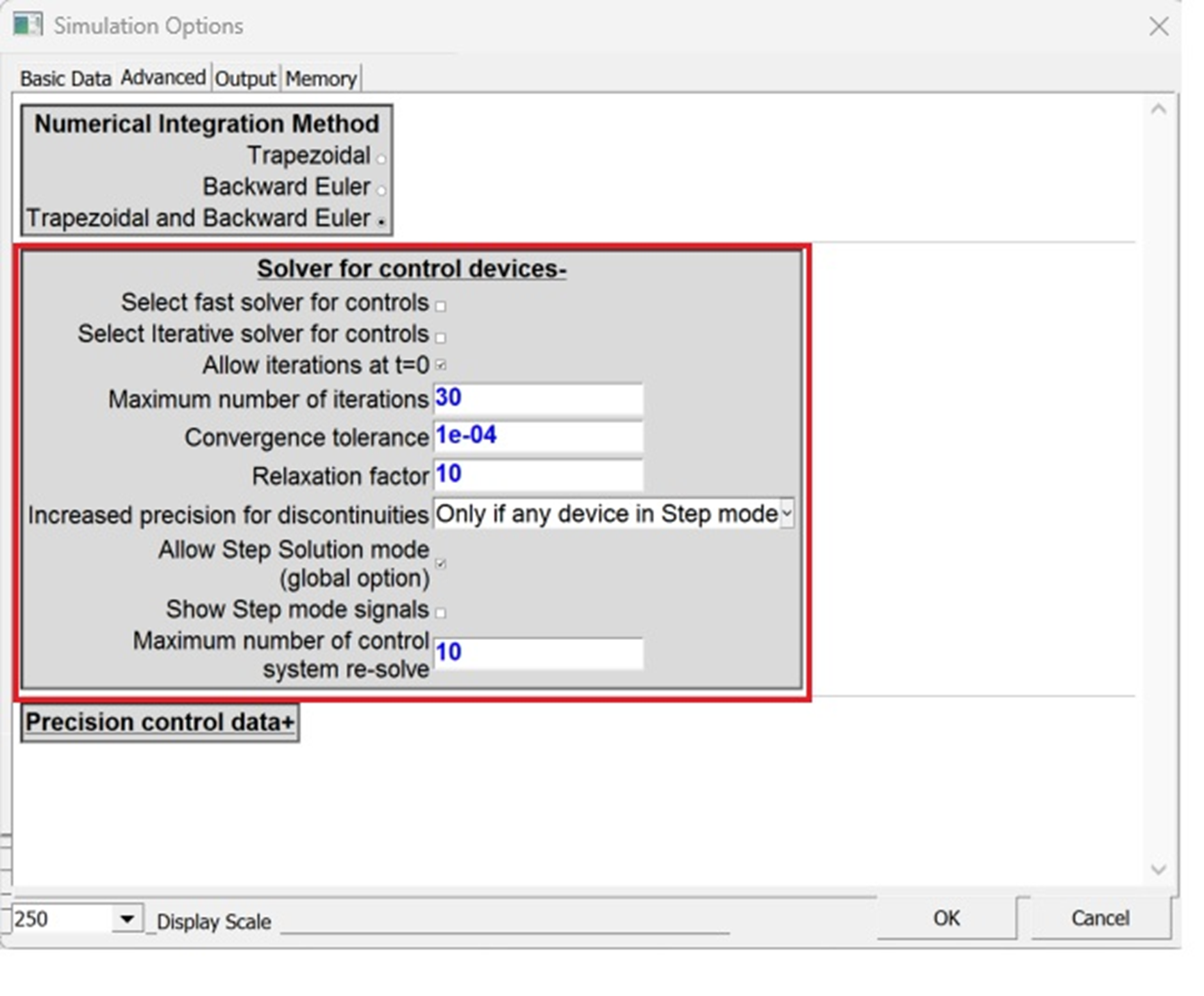Toggle Allow iterations at t=0

440,366
